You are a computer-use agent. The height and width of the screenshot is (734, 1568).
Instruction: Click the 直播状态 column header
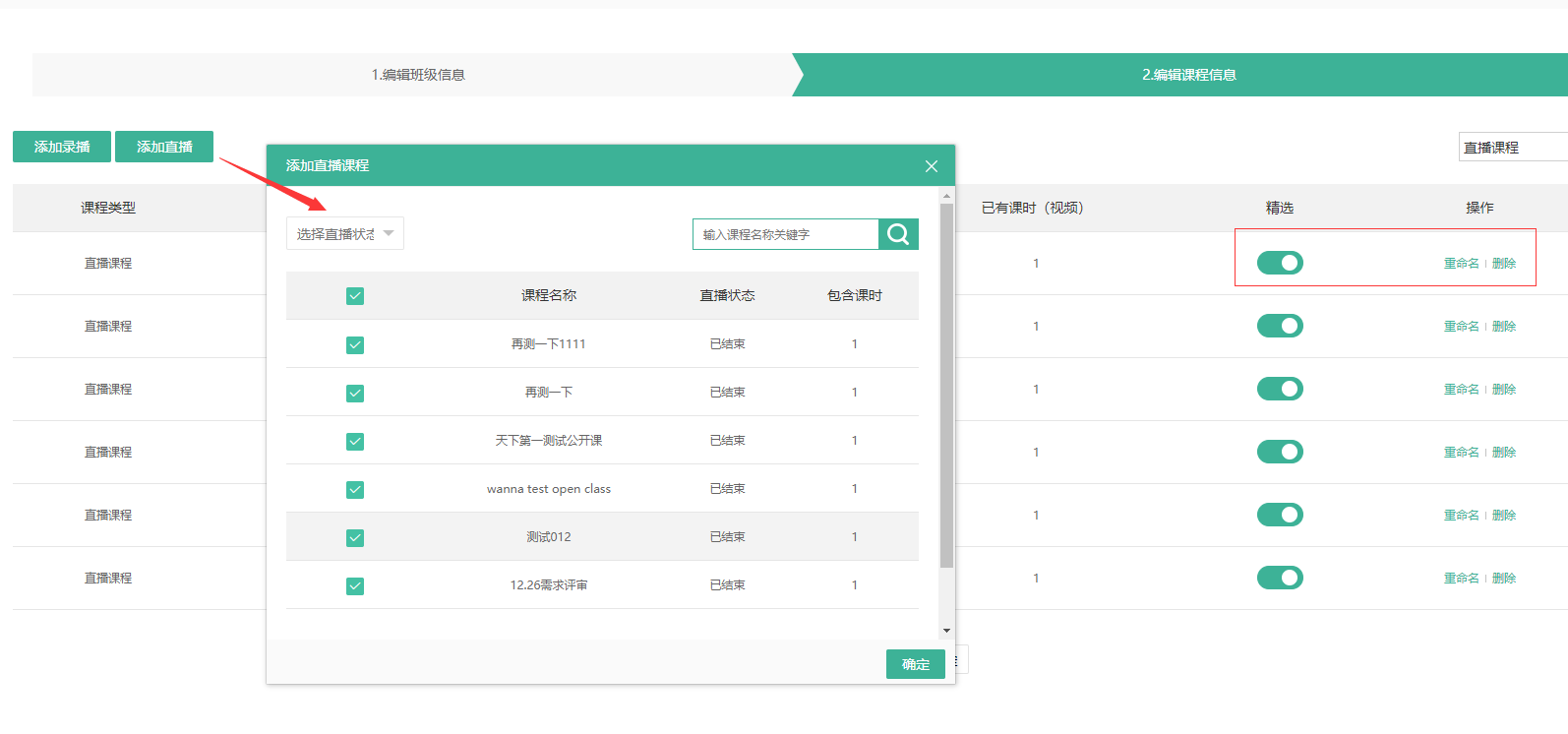coord(727,295)
